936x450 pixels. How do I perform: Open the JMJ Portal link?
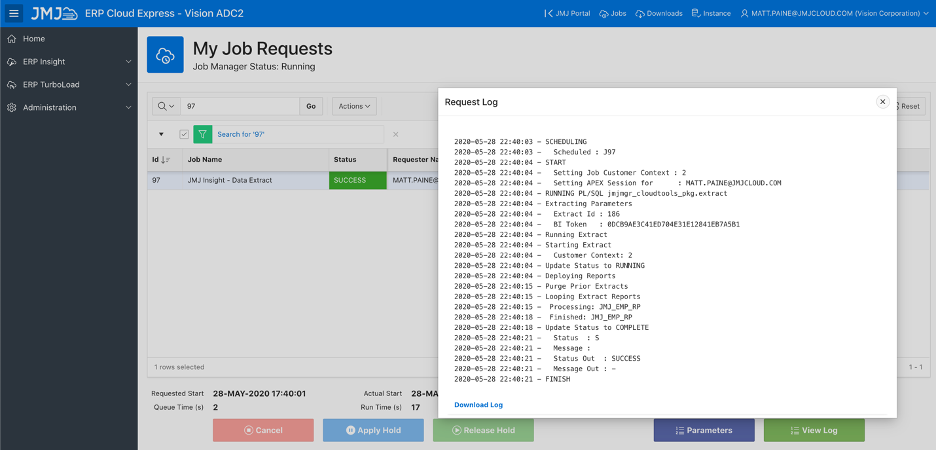(568, 13)
